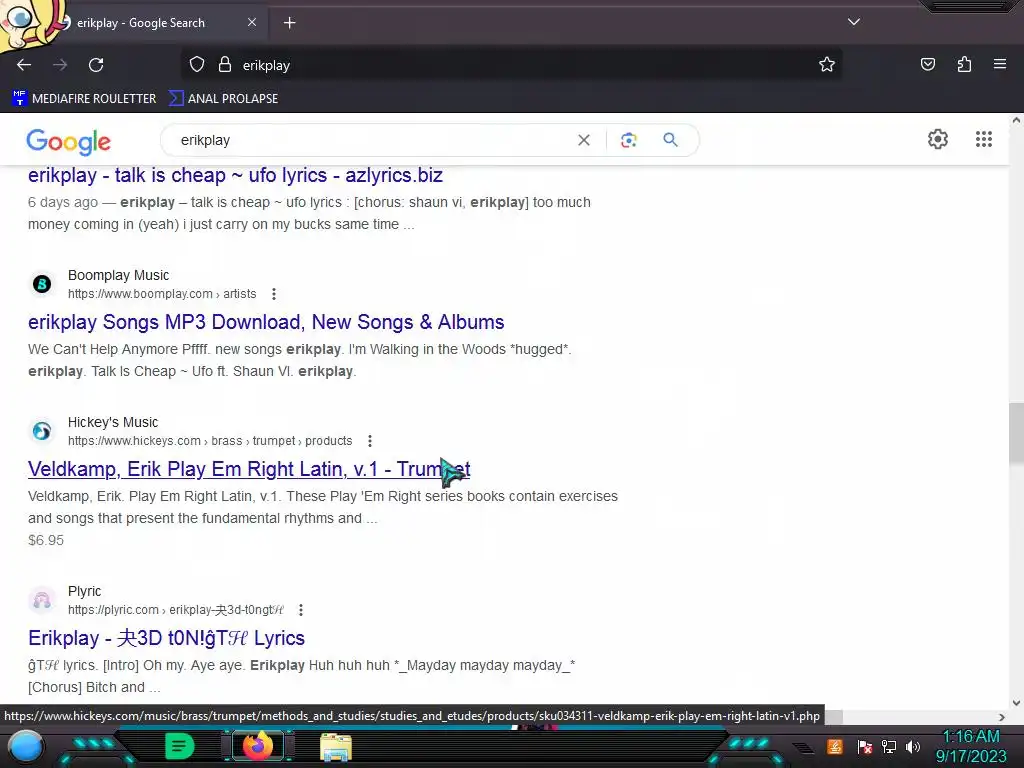This screenshot has height=768, width=1024.
Task: Click the taskbar clock showing 1:16 AM
Action: tap(971, 746)
